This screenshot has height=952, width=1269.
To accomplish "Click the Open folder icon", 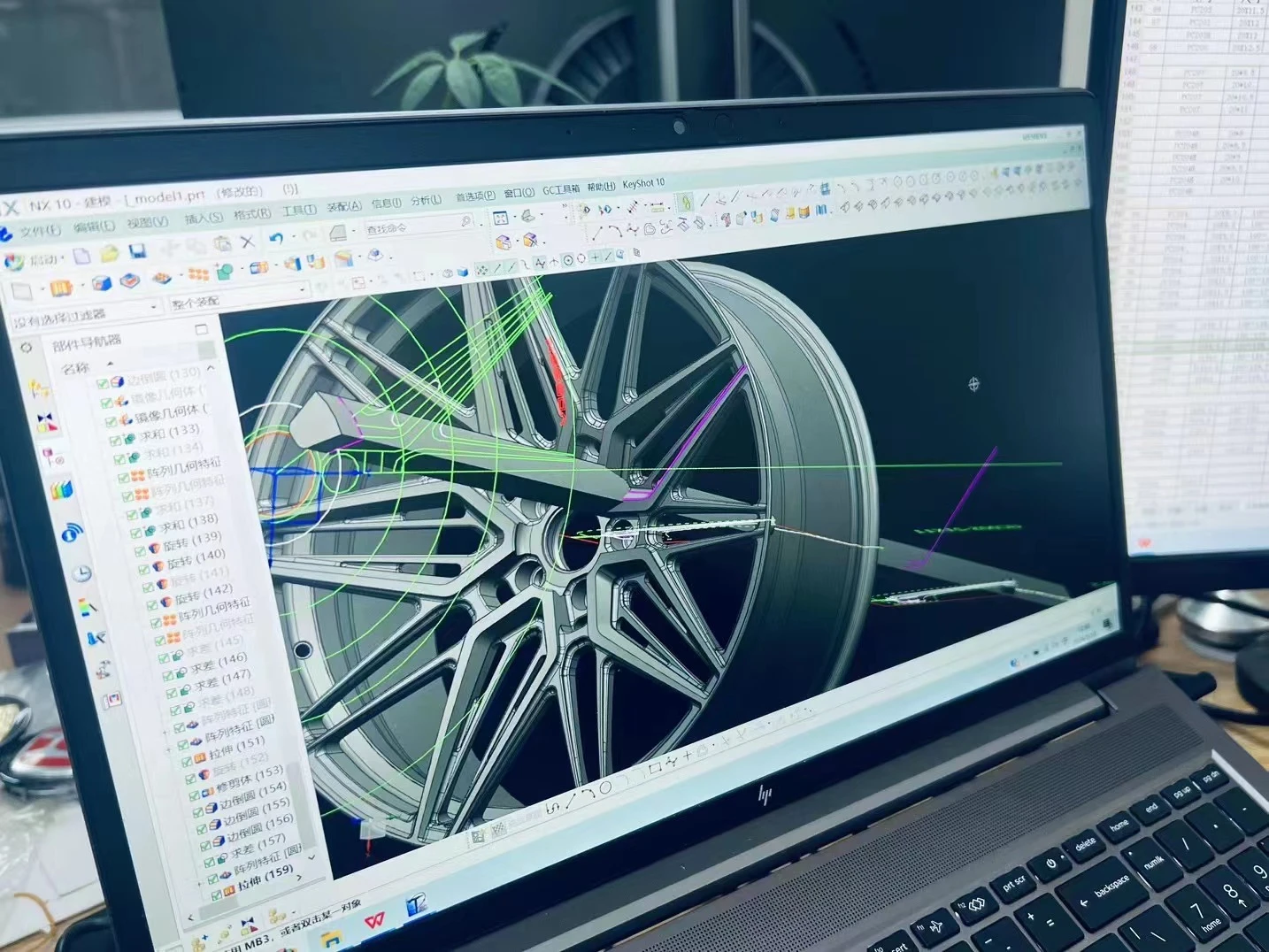I will 109,255.
